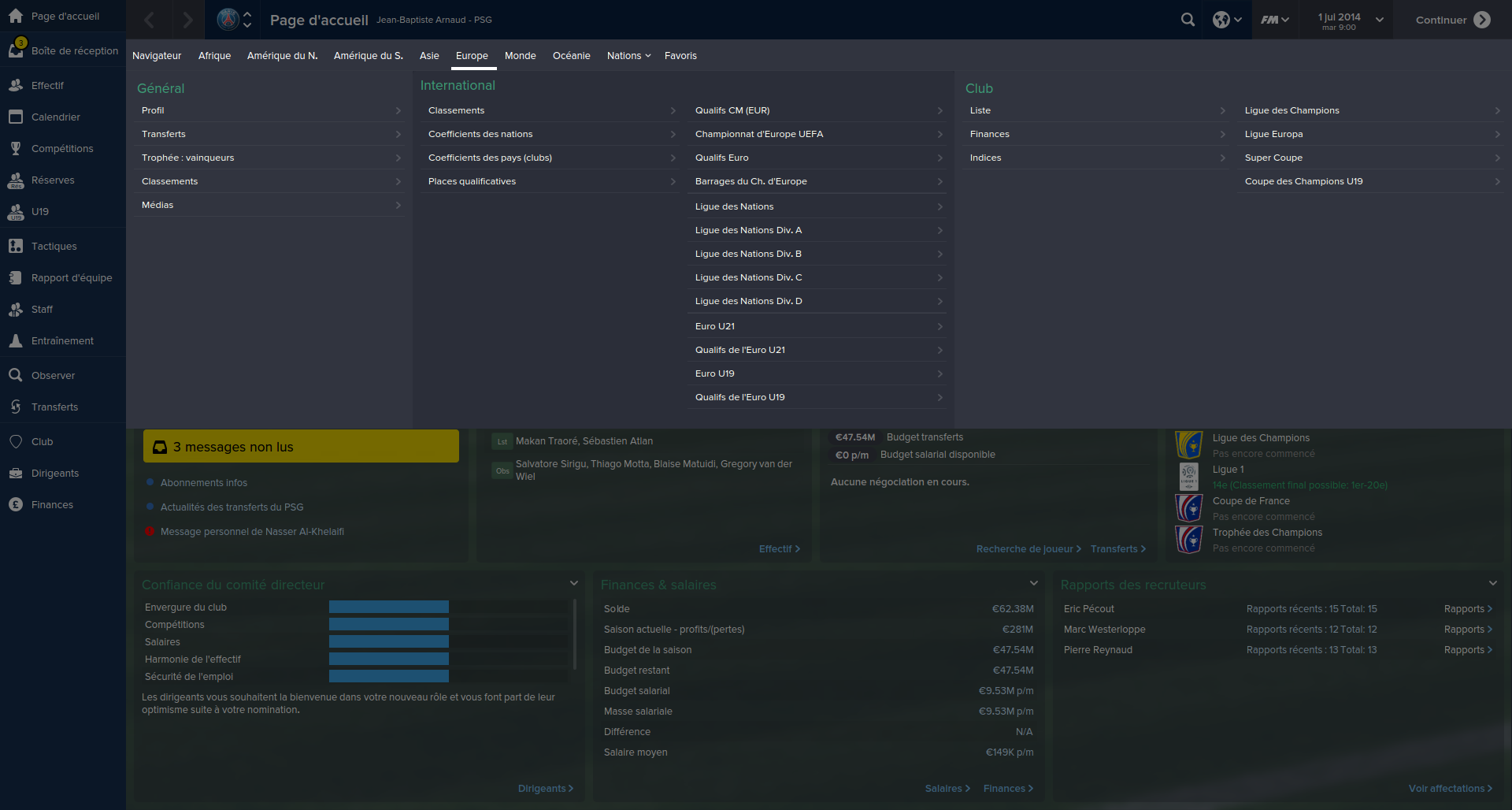
Task: Open the Dirigeants briefcase icon
Action: [16, 473]
